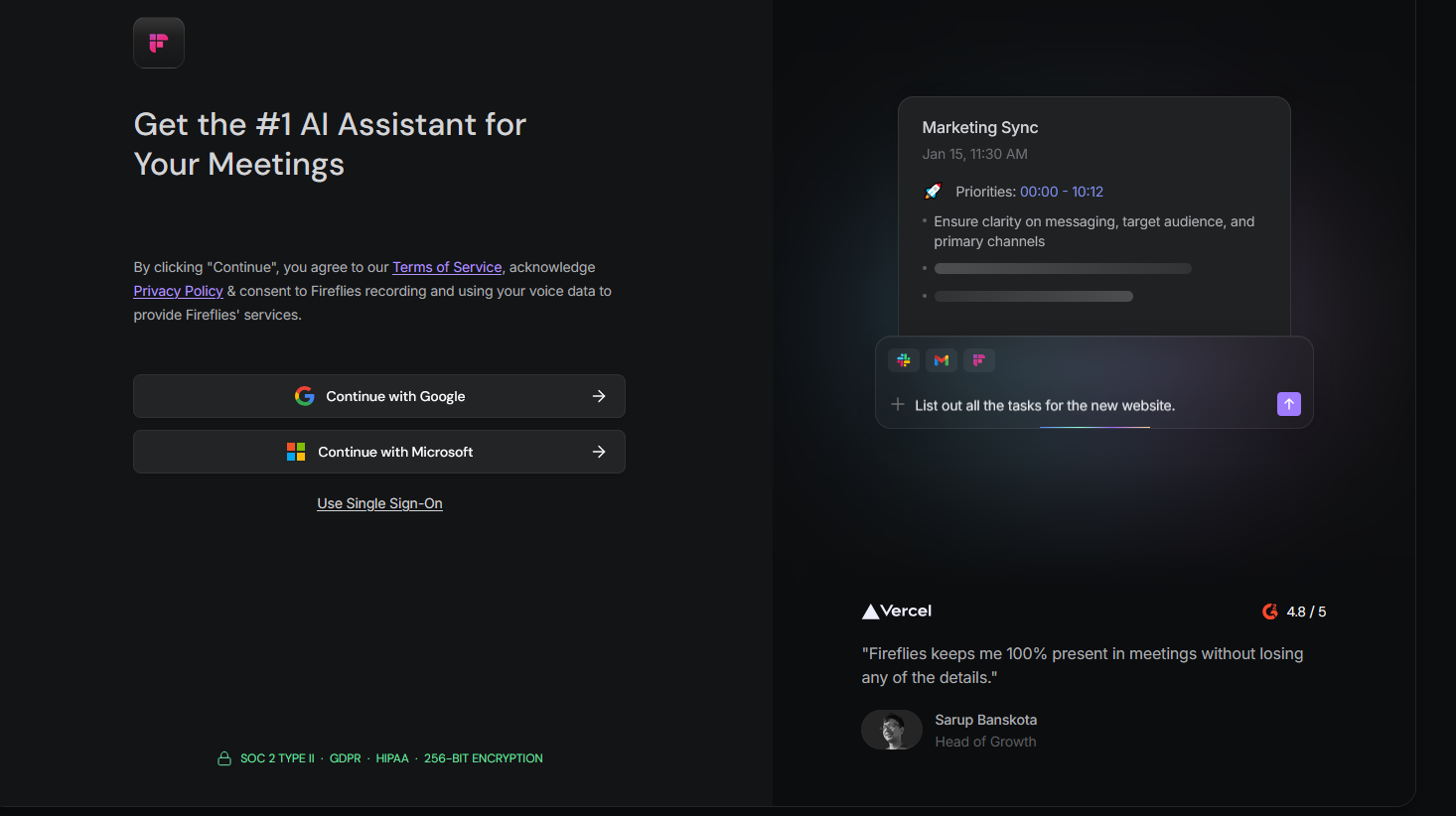
Task: Click the purple send arrow button
Action: click(1289, 404)
